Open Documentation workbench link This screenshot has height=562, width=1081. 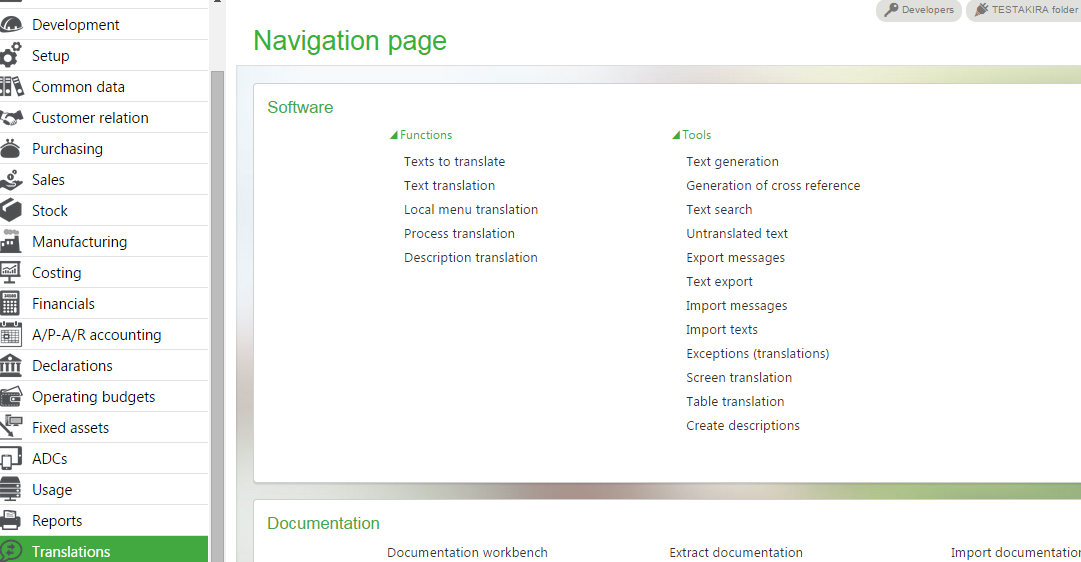467,553
